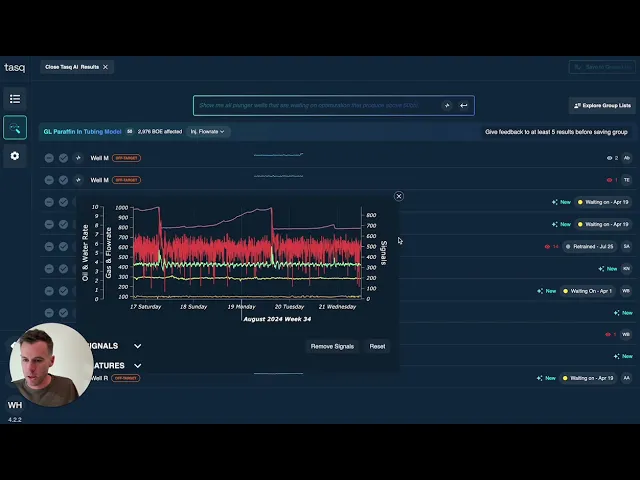The height and width of the screenshot is (480, 640).
Task: Toggle approve on Waiting On - Apr 1 row
Action: (63, 291)
